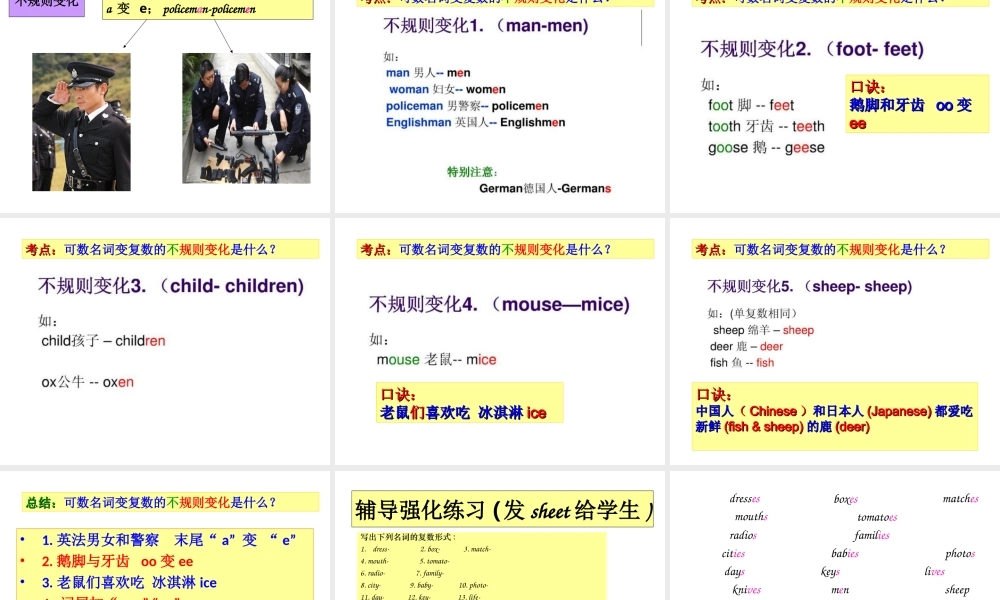Click the 考点 banner above child-children heading
Viewport: 1000px width, 600px height.
click(x=170, y=249)
